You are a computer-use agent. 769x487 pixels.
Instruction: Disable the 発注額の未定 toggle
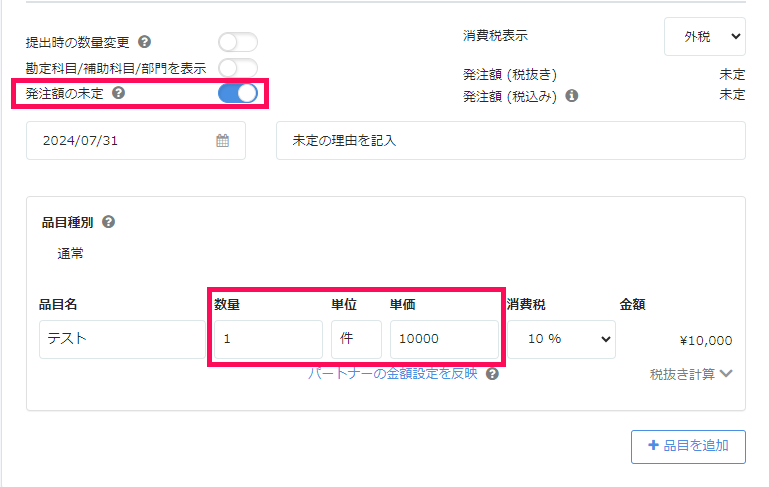tap(238, 93)
